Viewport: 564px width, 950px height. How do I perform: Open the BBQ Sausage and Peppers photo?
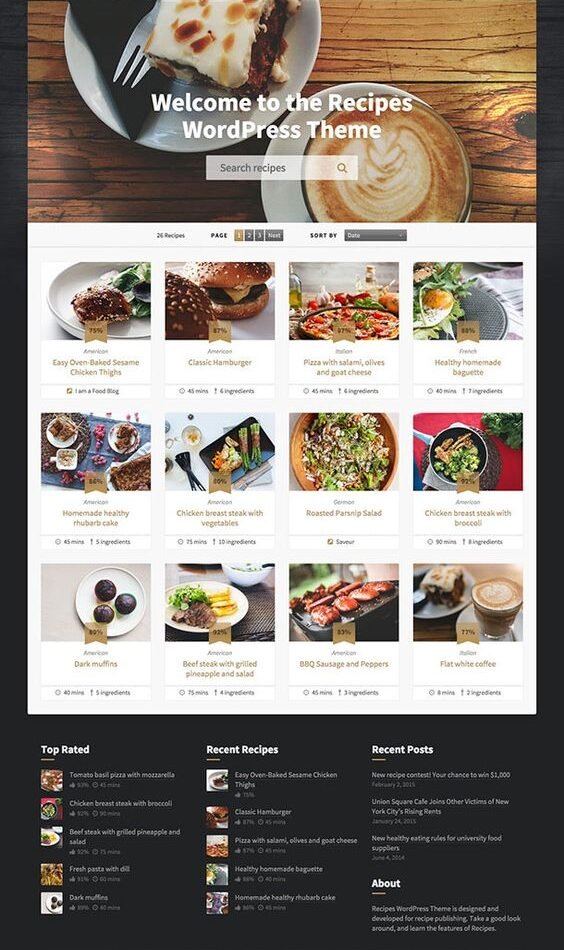click(343, 602)
